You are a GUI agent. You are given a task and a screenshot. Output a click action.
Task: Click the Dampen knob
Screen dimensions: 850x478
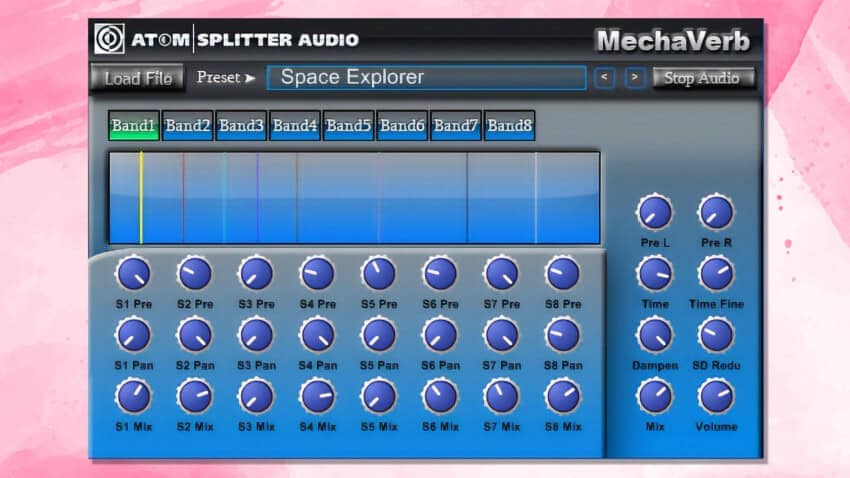click(x=655, y=335)
